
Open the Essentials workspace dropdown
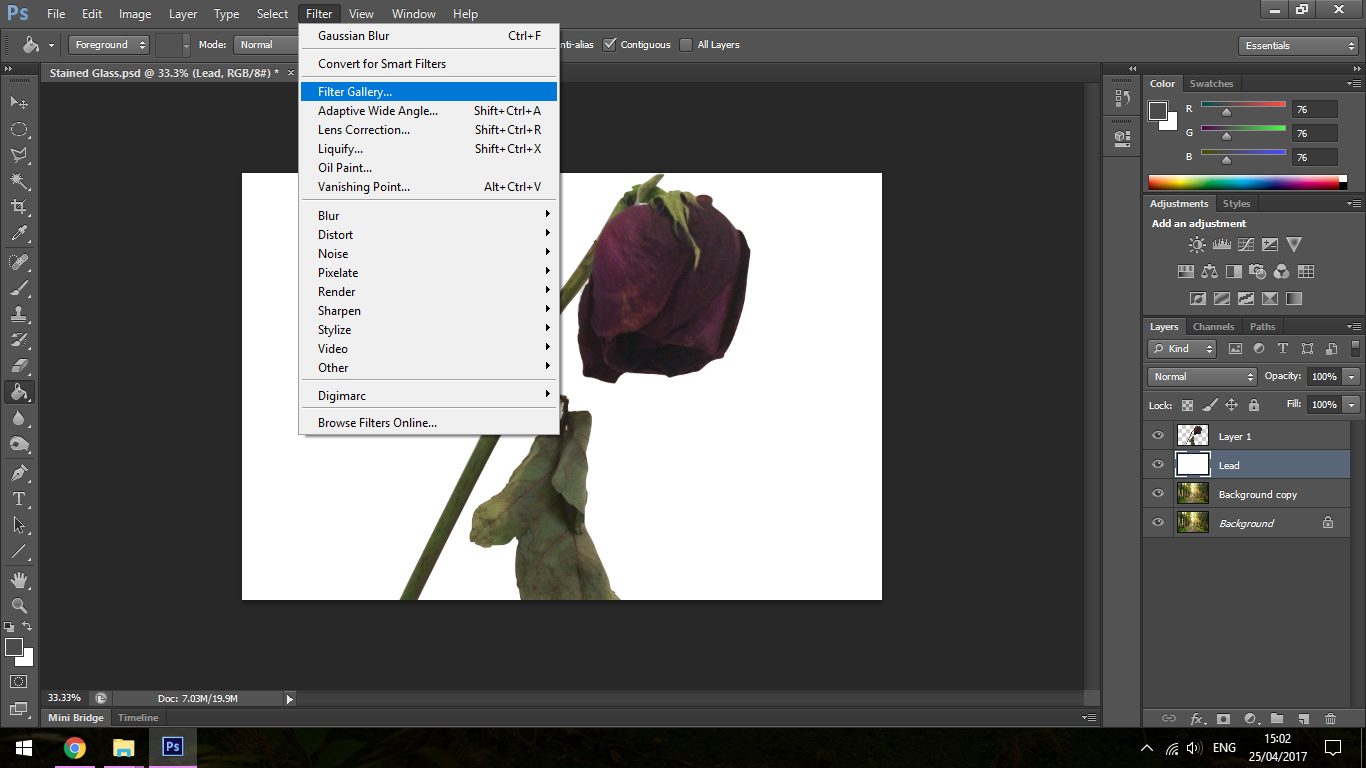tap(1297, 46)
